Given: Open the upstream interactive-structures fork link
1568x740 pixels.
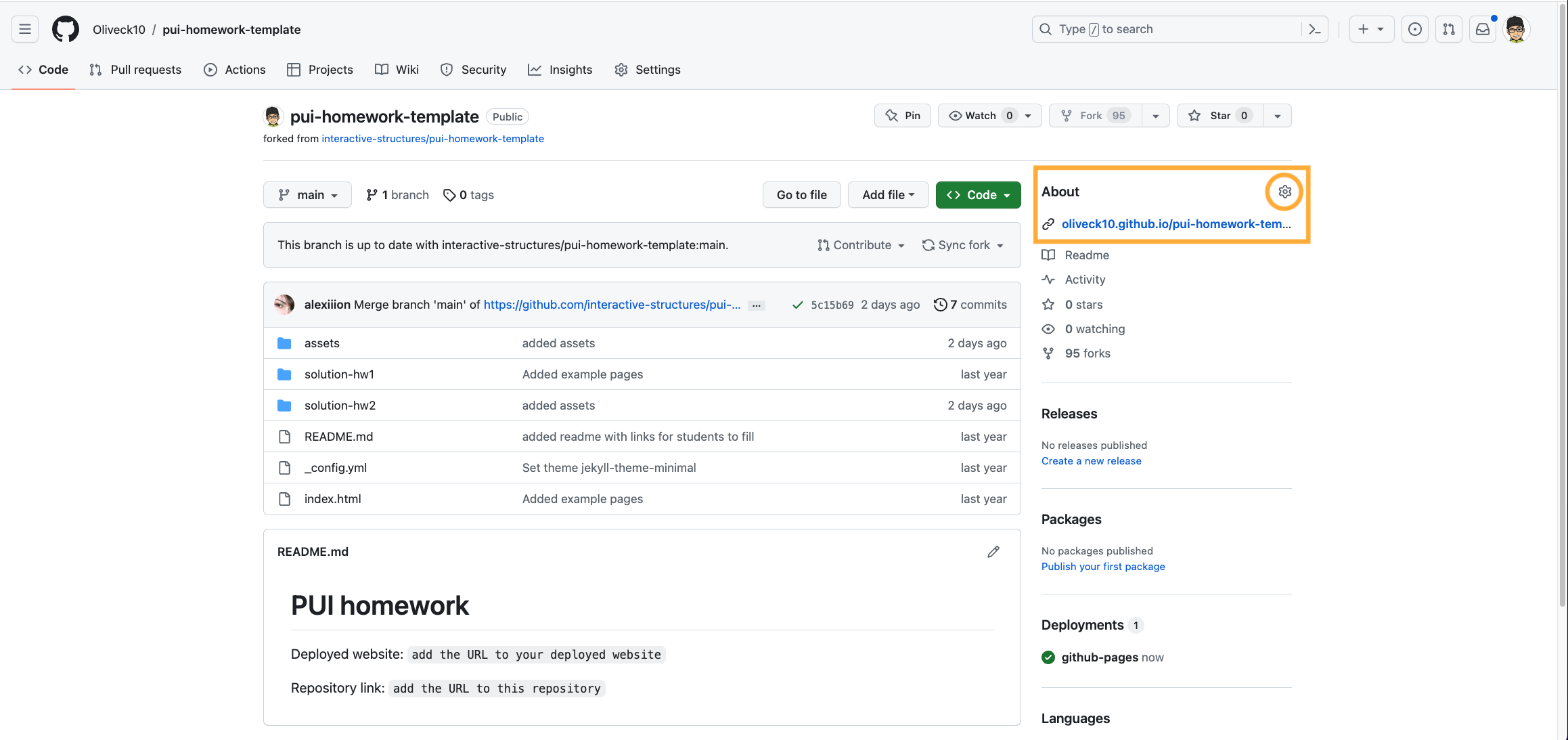Looking at the screenshot, I should point(432,139).
